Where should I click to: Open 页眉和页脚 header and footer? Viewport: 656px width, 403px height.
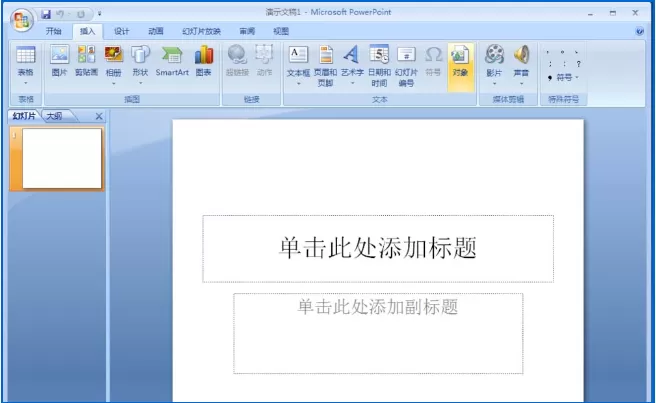(x=325, y=65)
